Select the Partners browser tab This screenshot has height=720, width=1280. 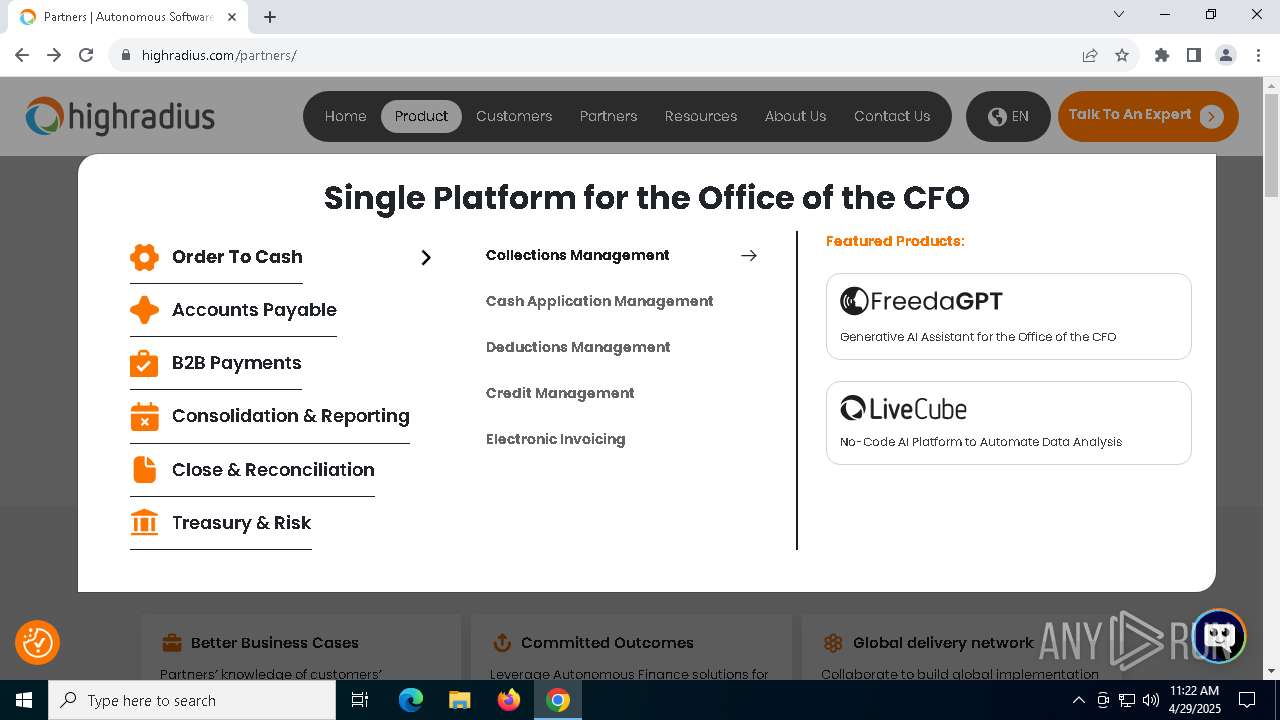pos(128,17)
